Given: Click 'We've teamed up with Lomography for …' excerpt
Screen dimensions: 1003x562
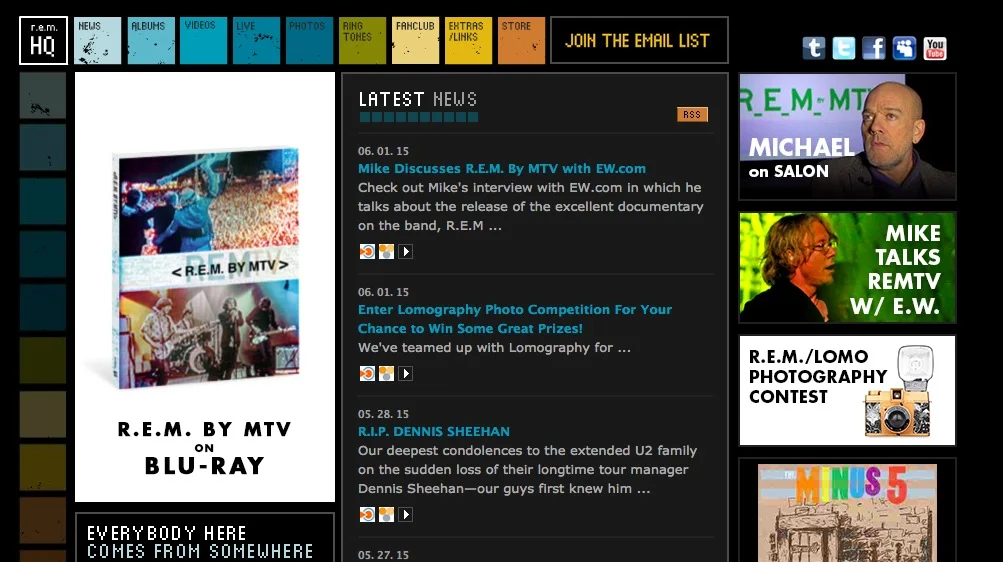Looking at the screenshot, I should tap(494, 348).
